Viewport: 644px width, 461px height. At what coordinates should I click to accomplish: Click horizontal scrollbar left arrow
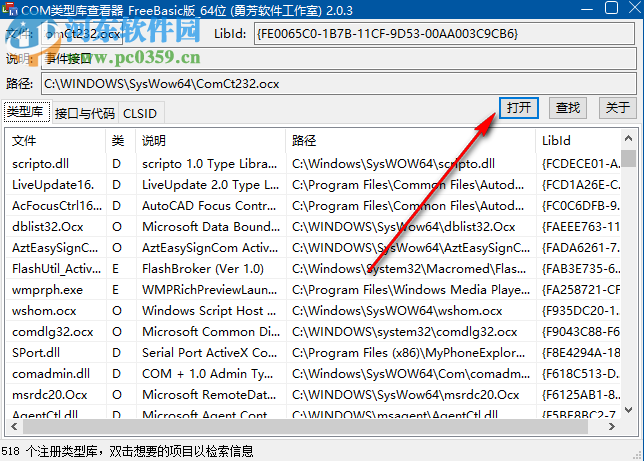[x=14, y=426]
